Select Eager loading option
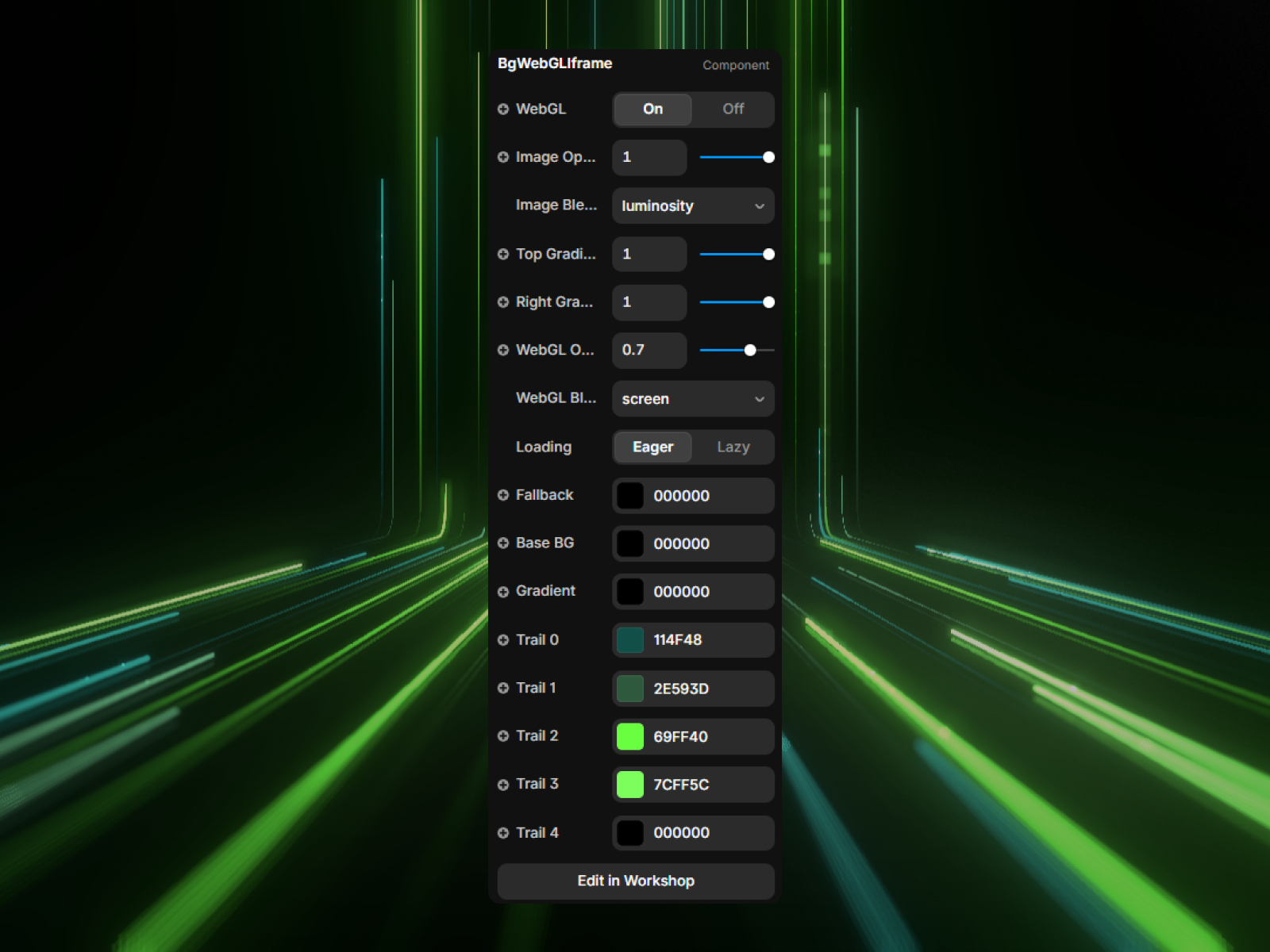The image size is (1270, 952). [x=652, y=447]
